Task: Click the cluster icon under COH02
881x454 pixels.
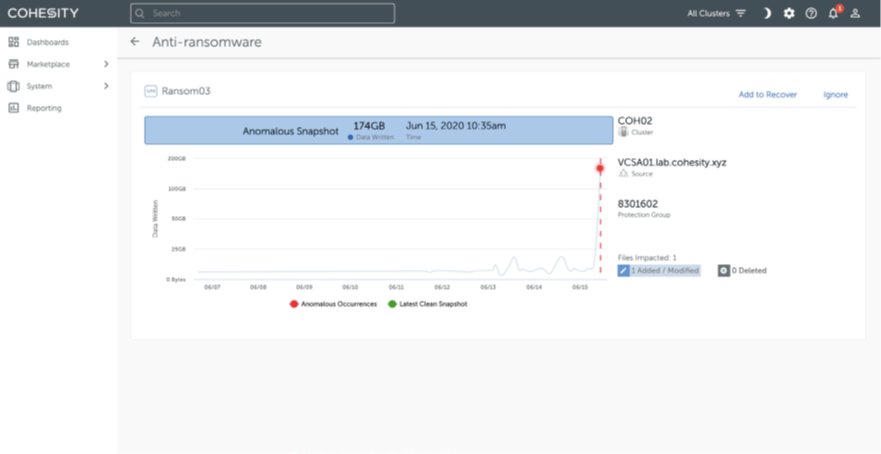Action: (623, 132)
